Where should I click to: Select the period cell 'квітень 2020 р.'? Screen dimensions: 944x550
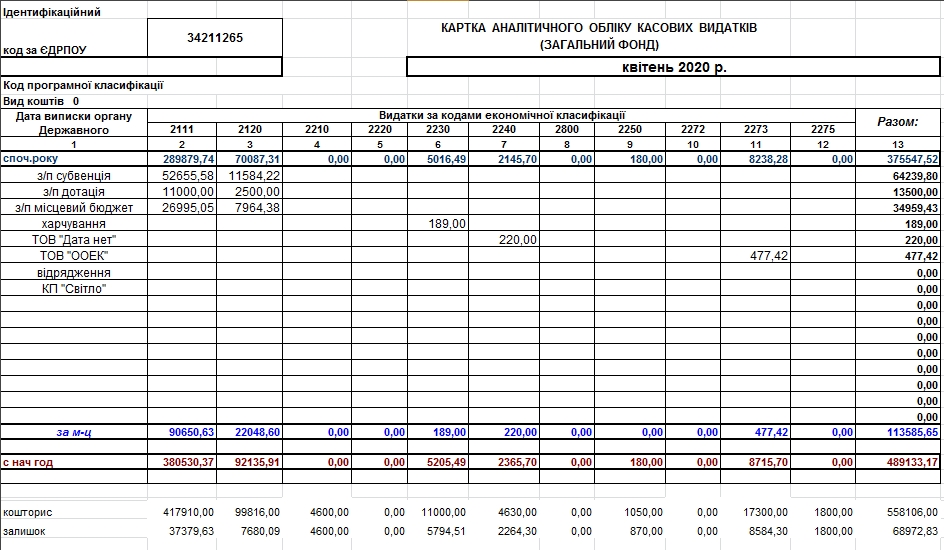(674, 67)
